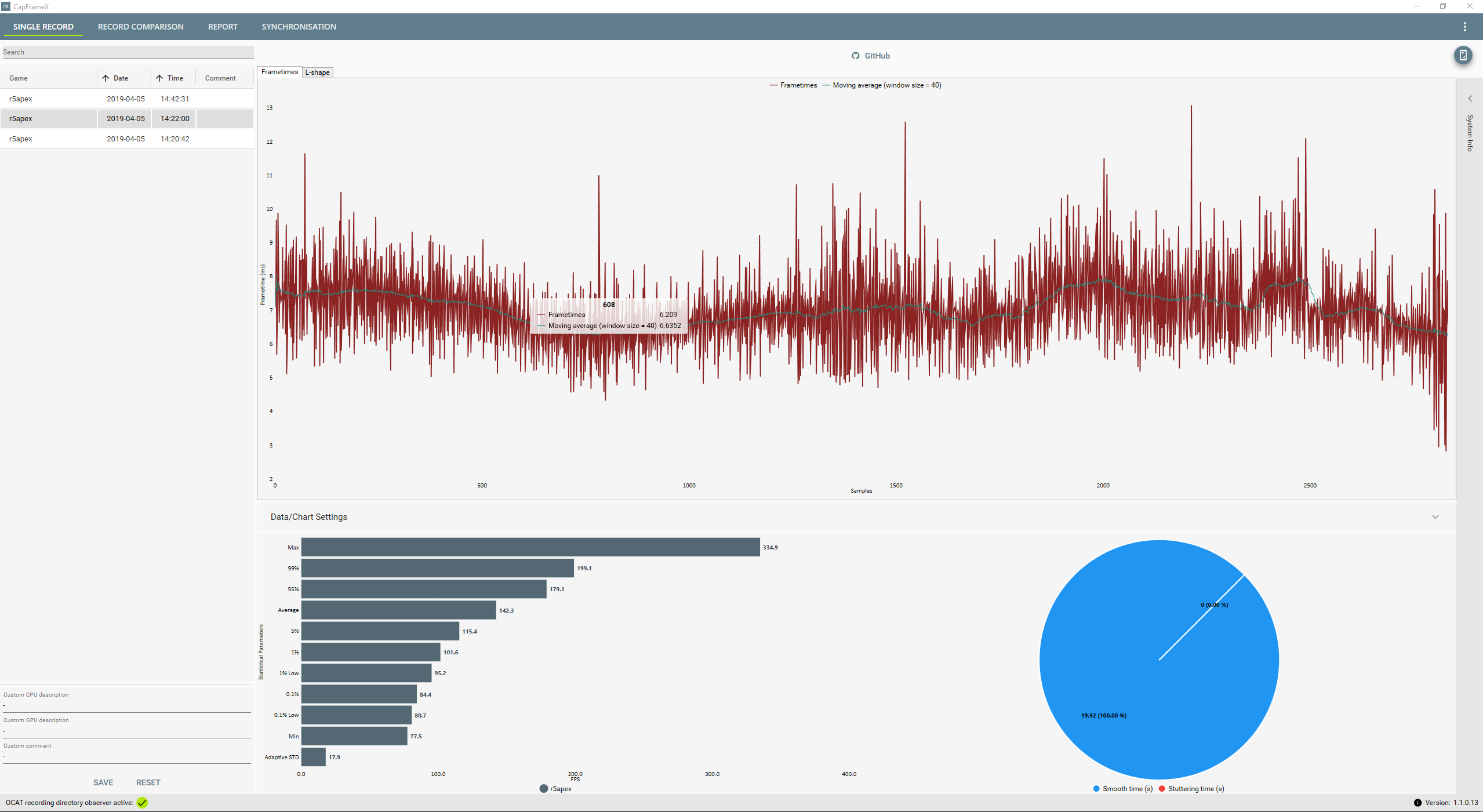Switch to the L-shape chart tab
Viewport: 1483px width, 812px height.
pos(317,72)
